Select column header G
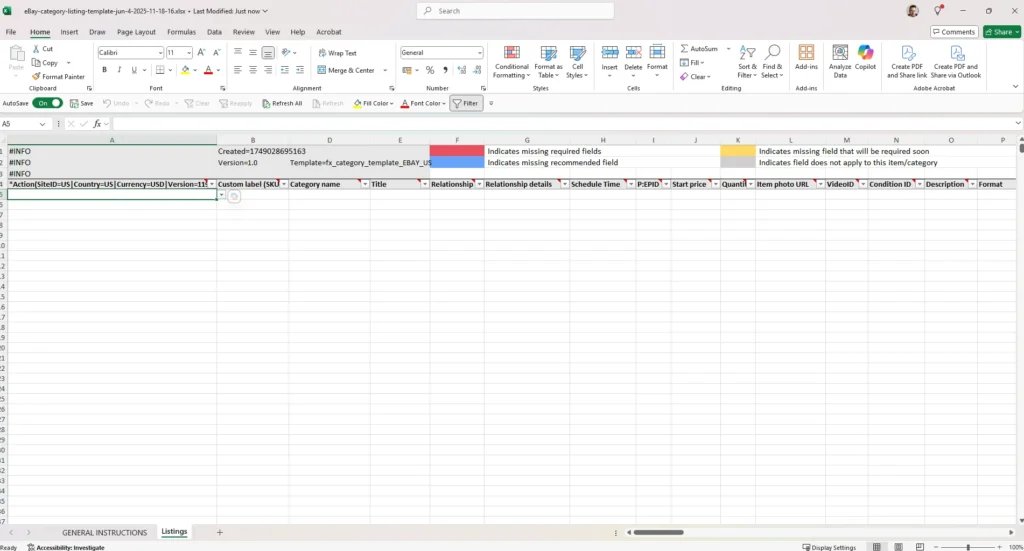The width and height of the screenshot is (1024, 551). tap(527, 140)
